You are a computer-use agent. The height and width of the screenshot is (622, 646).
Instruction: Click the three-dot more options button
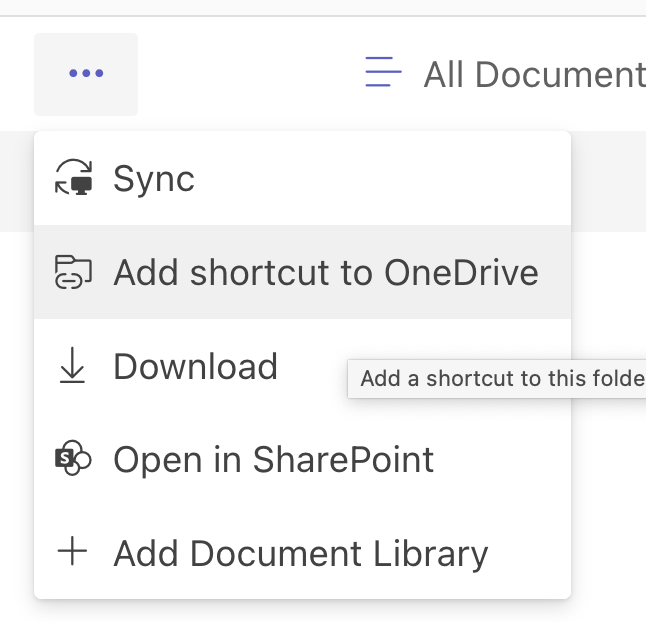[x=86, y=74]
